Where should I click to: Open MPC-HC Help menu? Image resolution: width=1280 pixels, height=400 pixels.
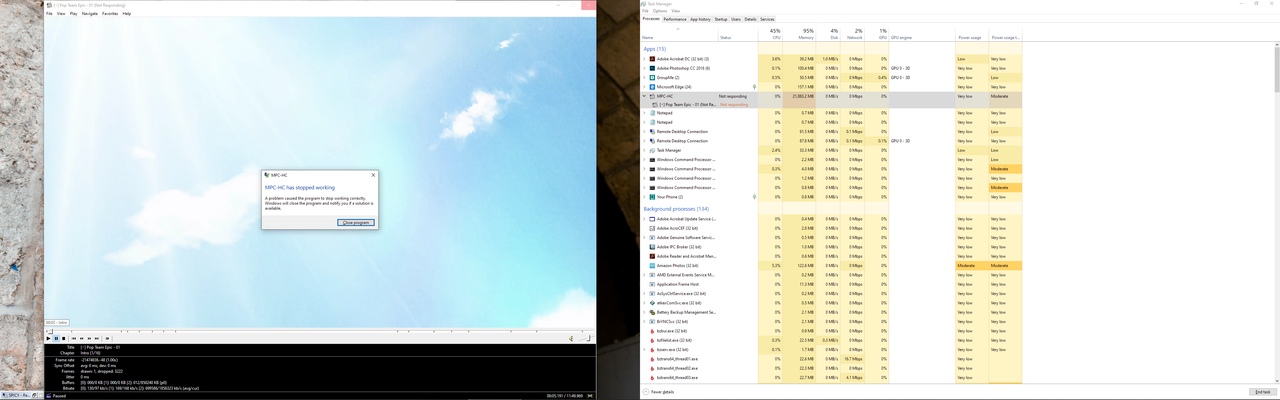pos(127,14)
